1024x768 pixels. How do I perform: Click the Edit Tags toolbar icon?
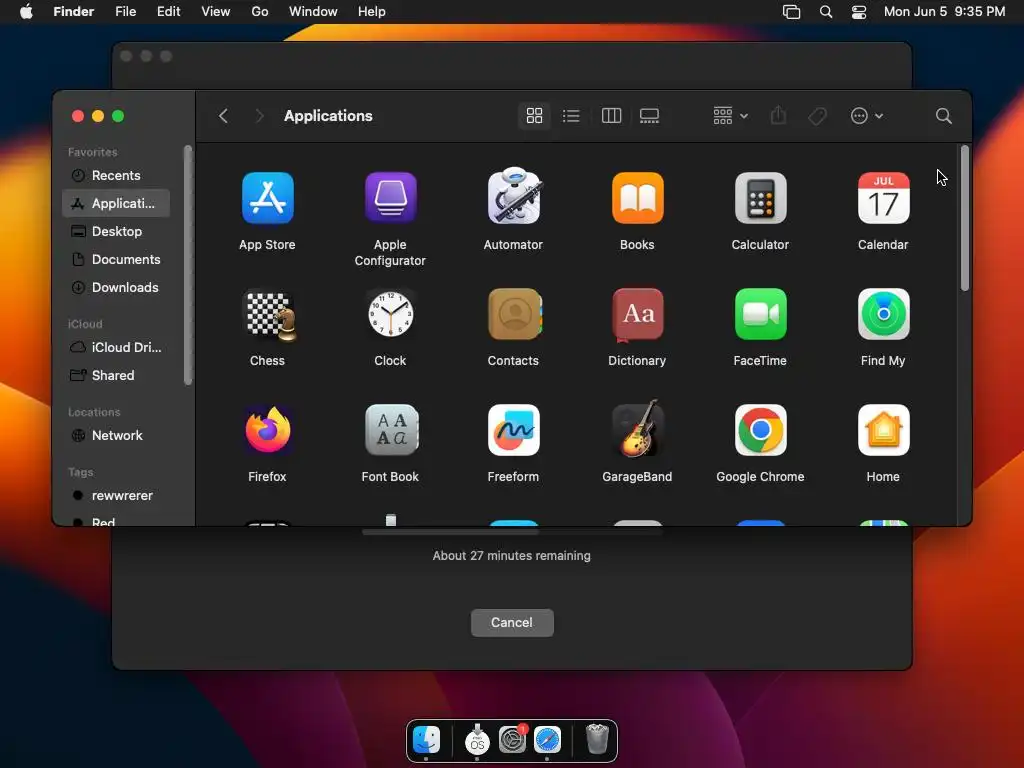point(817,116)
